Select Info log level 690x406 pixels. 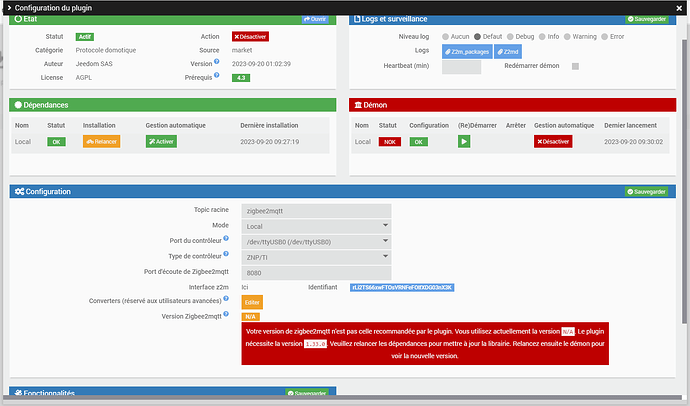coord(542,37)
